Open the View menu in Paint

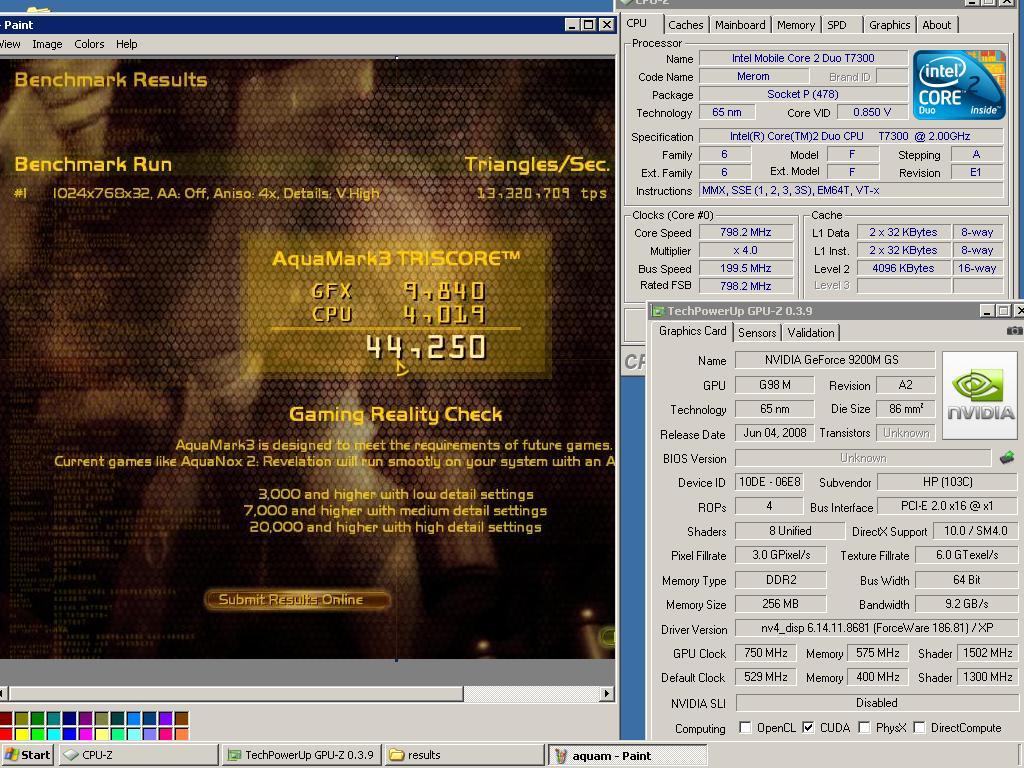[10, 44]
